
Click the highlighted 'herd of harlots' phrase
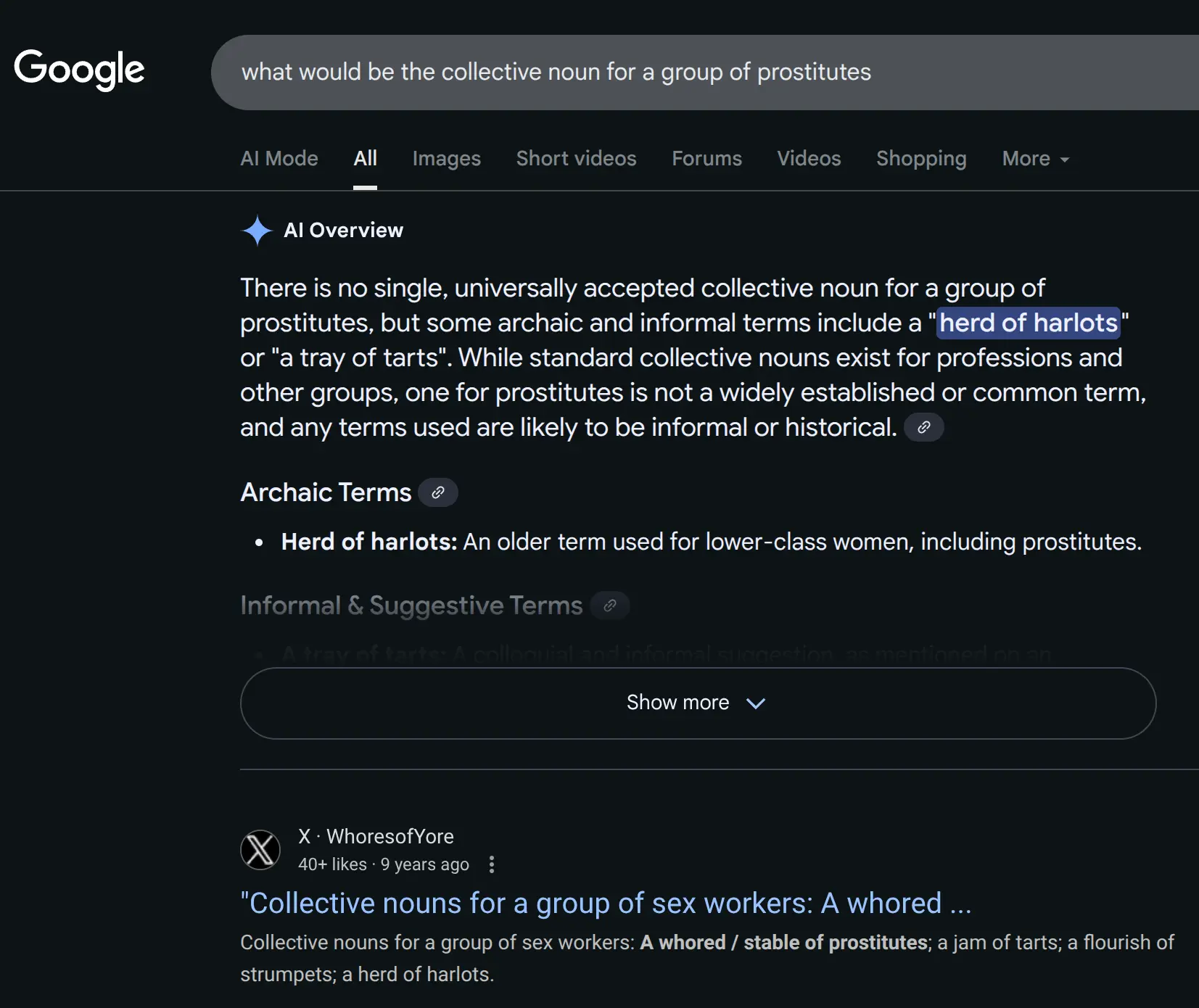click(1029, 323)
